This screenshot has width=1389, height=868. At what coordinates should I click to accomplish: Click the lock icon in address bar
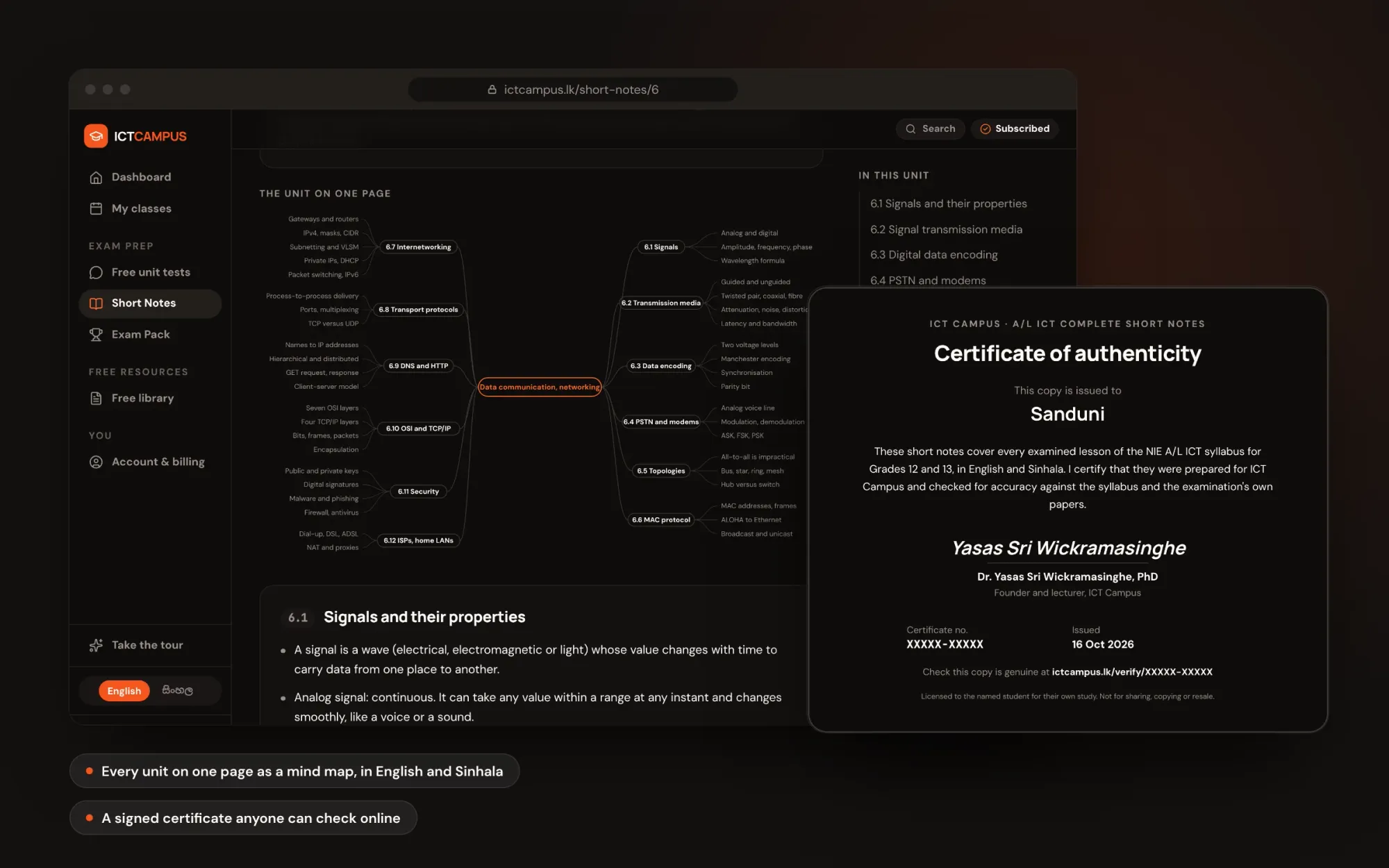point(492,90)
